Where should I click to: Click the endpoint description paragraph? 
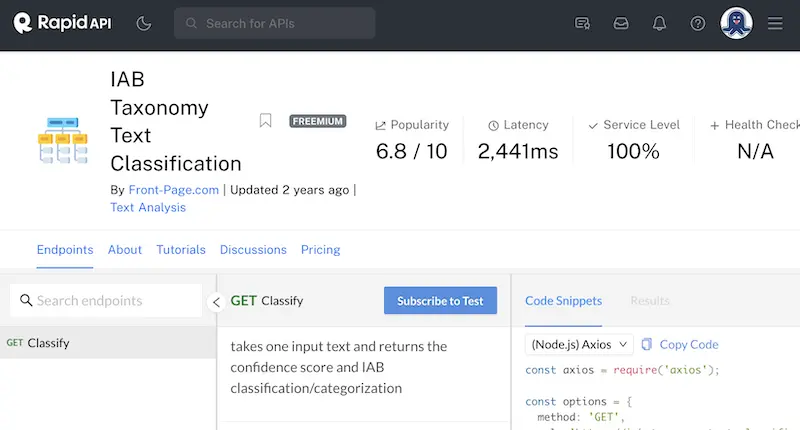(339, 367)
